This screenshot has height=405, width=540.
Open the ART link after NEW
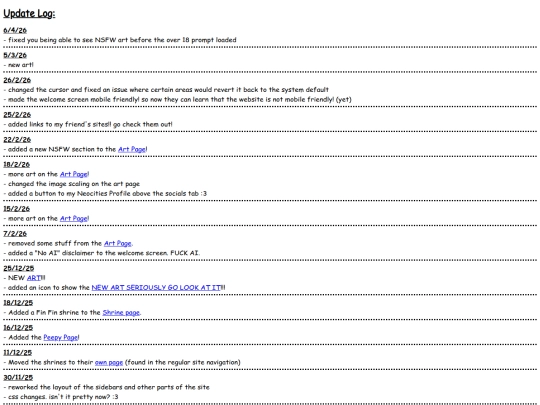(34, 278)
